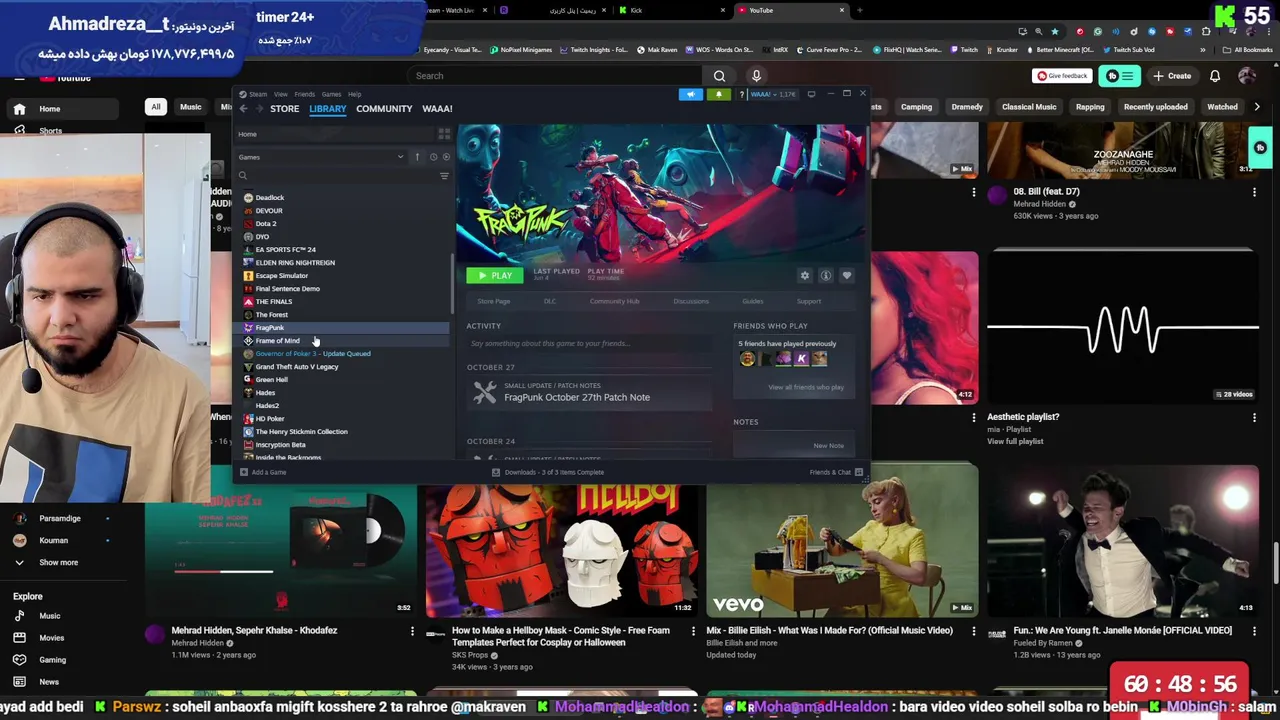Click YouTube notifications bell icon
The width and height of the screenshot is (1280, 720).
1215,76
